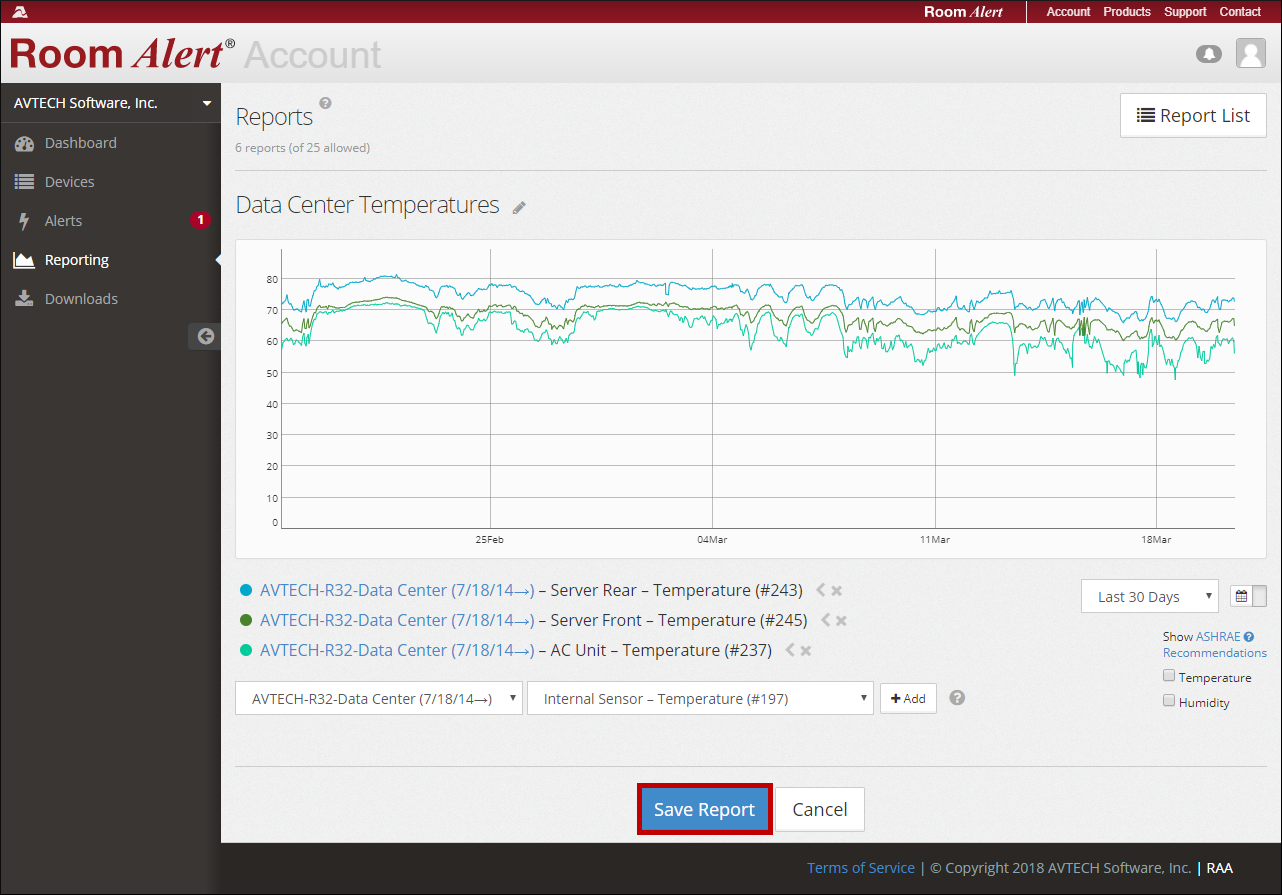Click the pencil icon to rename report

point(519,208)
